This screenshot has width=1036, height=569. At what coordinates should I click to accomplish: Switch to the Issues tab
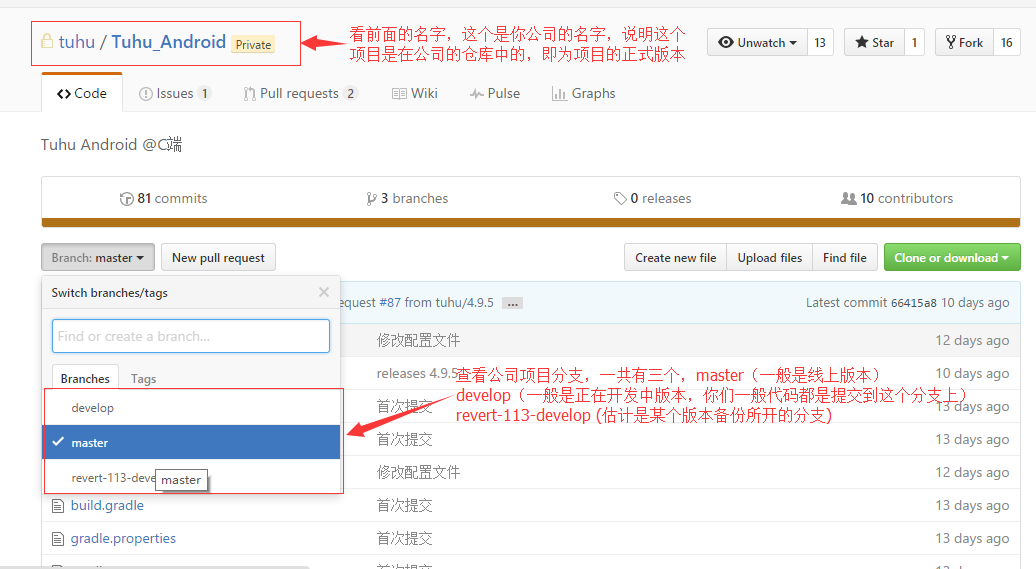coord(174,93)
